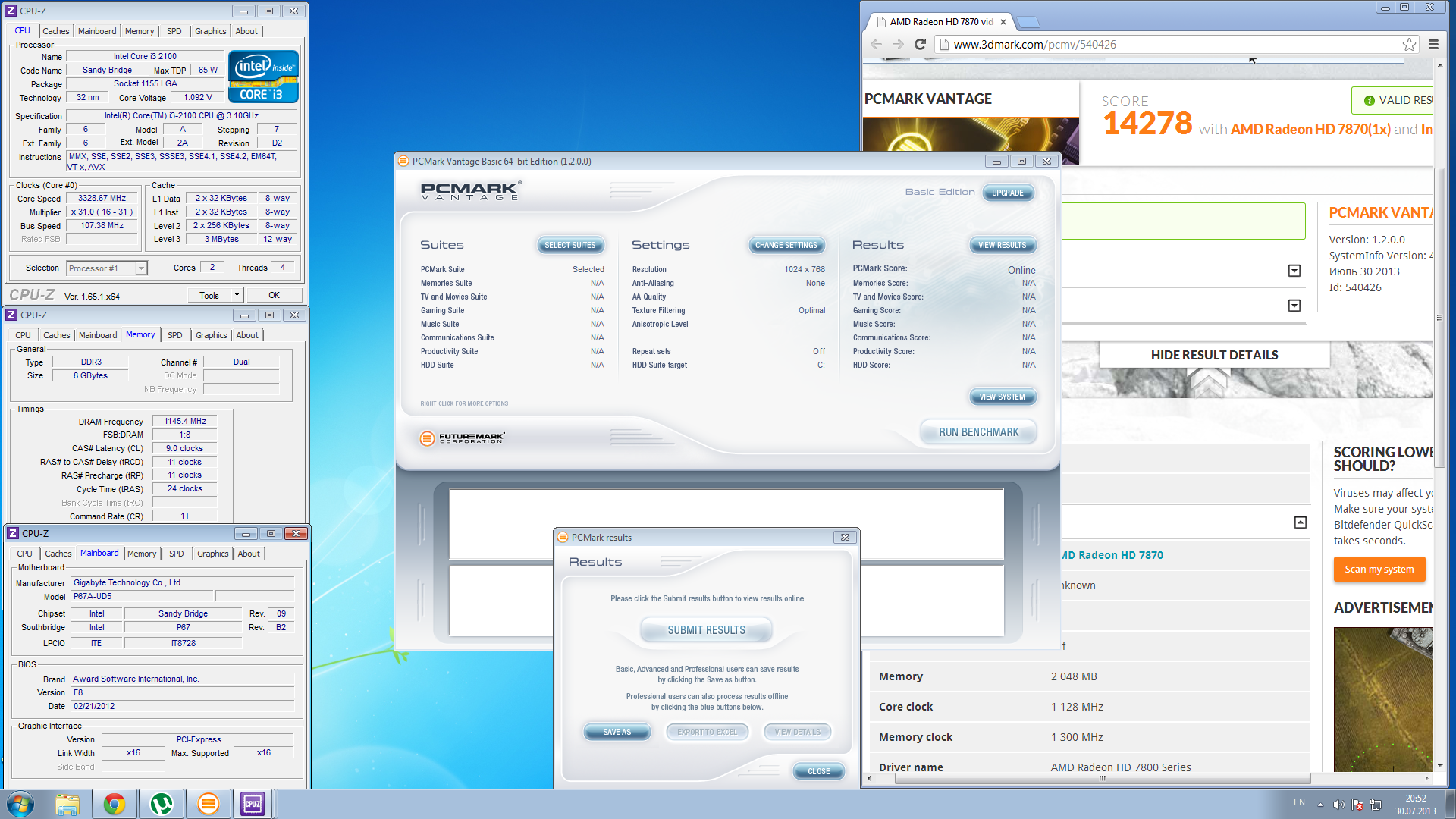The height and width of the screenshot is (819, 1456).
Task: Click network tray icon
Action: pos(1376,805)
